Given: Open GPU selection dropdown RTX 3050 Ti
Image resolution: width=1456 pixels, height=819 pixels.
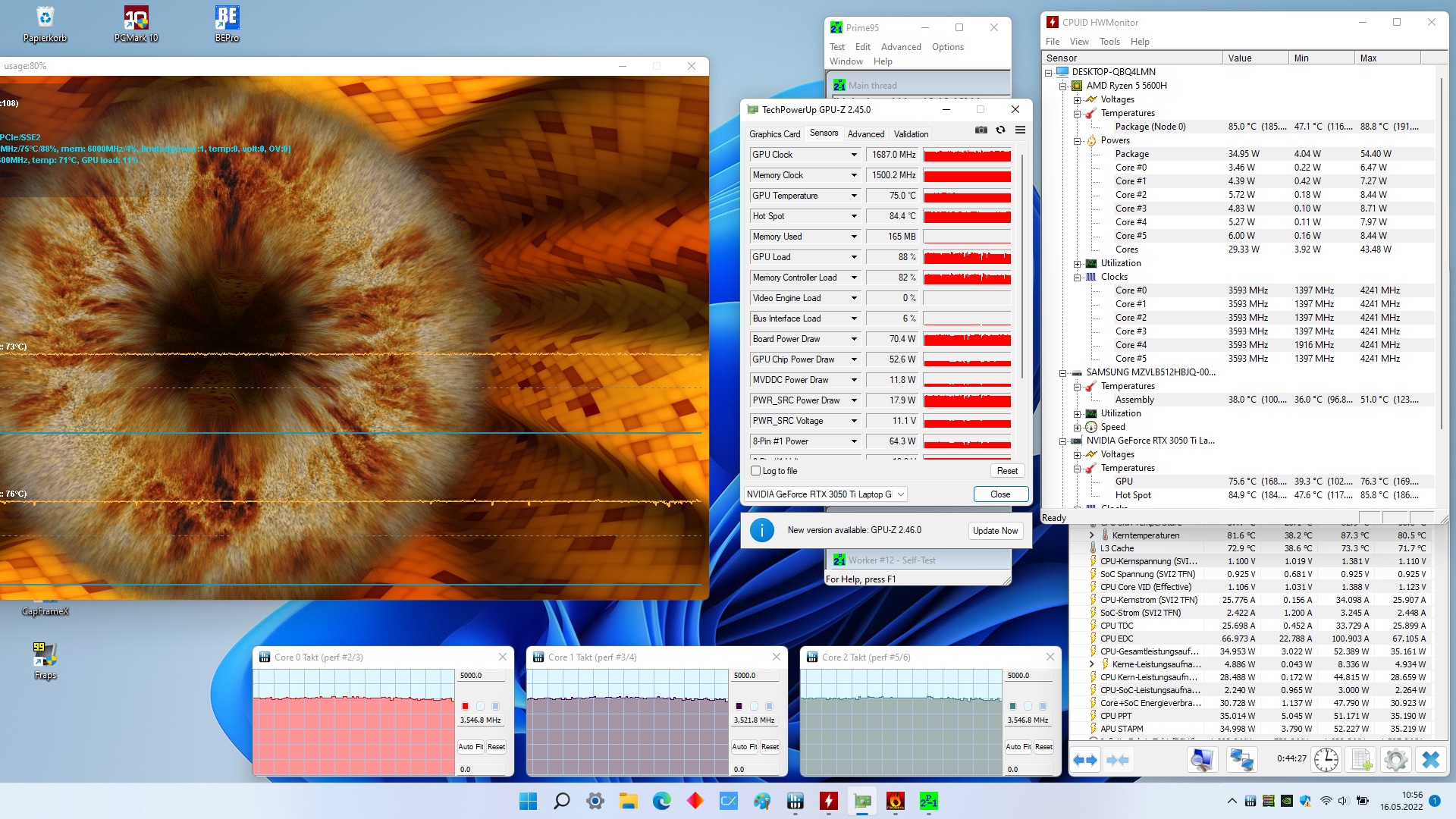Looking at the screenshot, I should tap(825, 494).
